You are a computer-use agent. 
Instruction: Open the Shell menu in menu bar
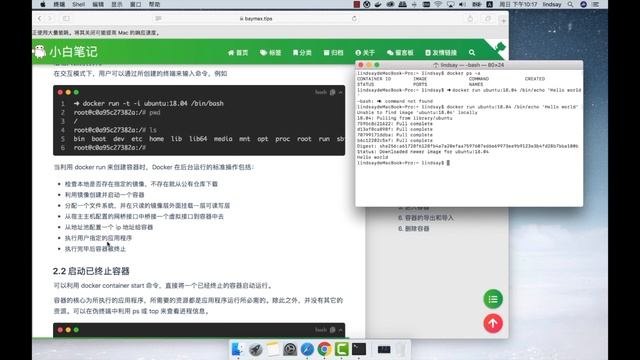click(x=78, y=4)
